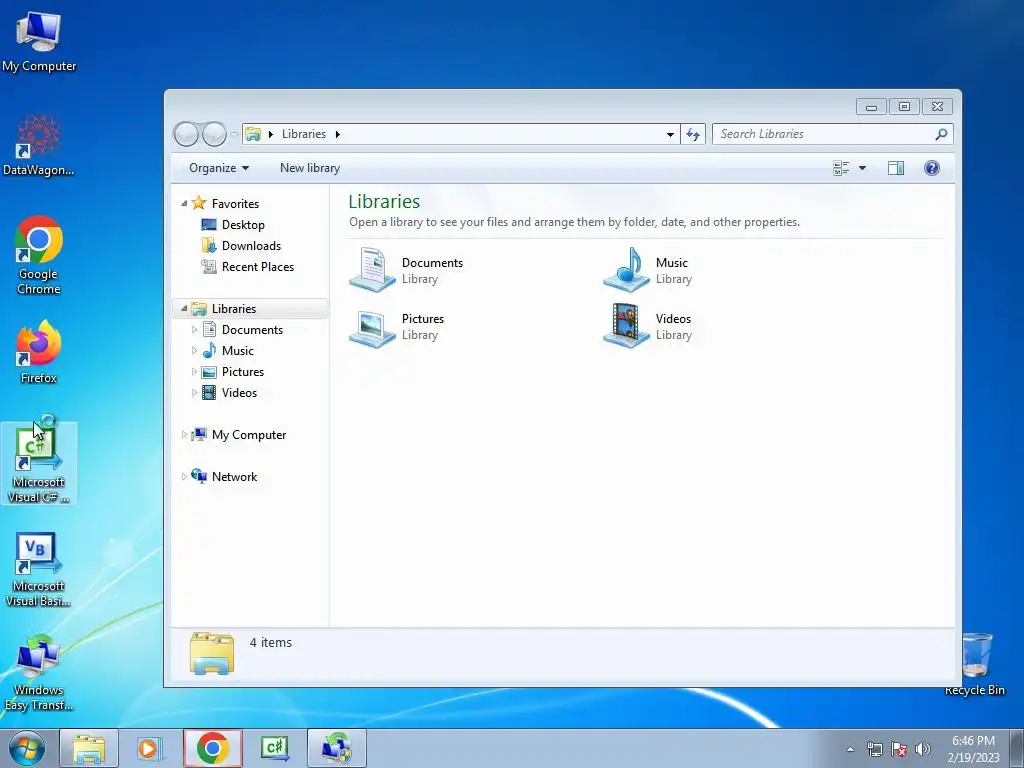This screenshot has width=1024, height=768.
Task: Click the Back navigation button in Explorer
Action: [186, 134]
